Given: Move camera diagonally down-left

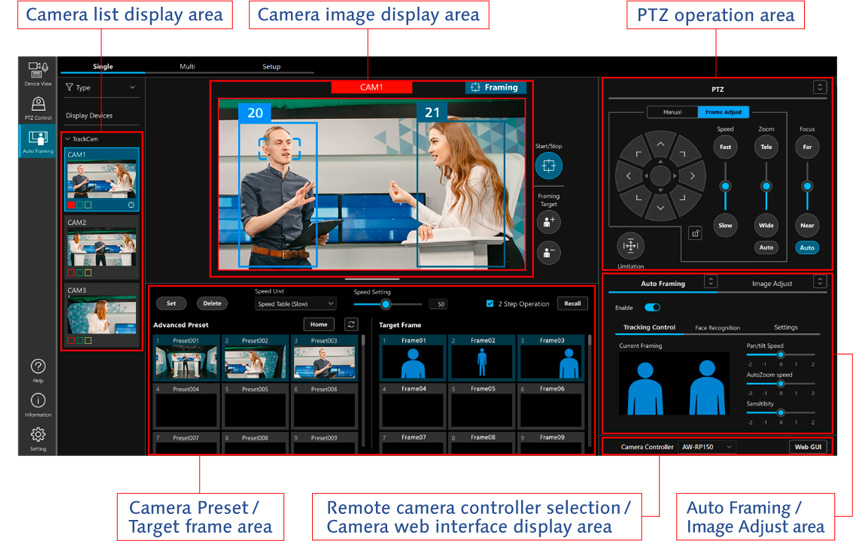Looking at the screenshot, I should click(x=638, y=198).
